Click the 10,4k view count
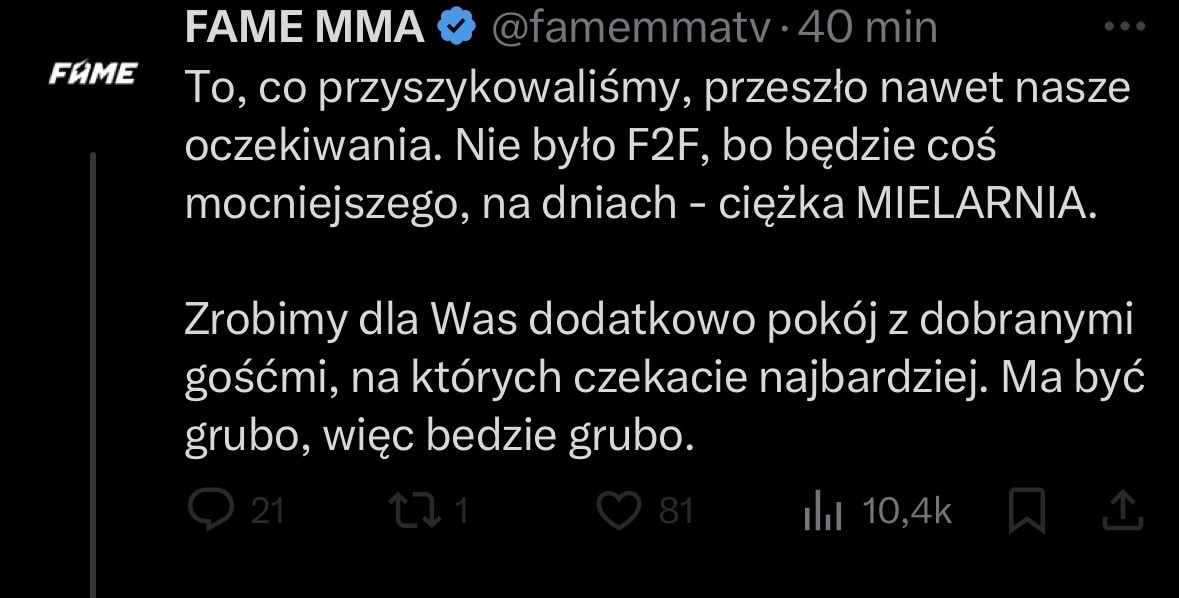The height and width of the screenshot is (598, 1179). coord(906,512)
